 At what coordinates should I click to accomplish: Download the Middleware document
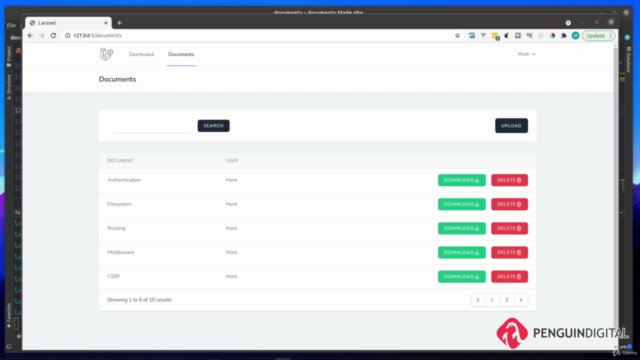click(x=462, y=252)
